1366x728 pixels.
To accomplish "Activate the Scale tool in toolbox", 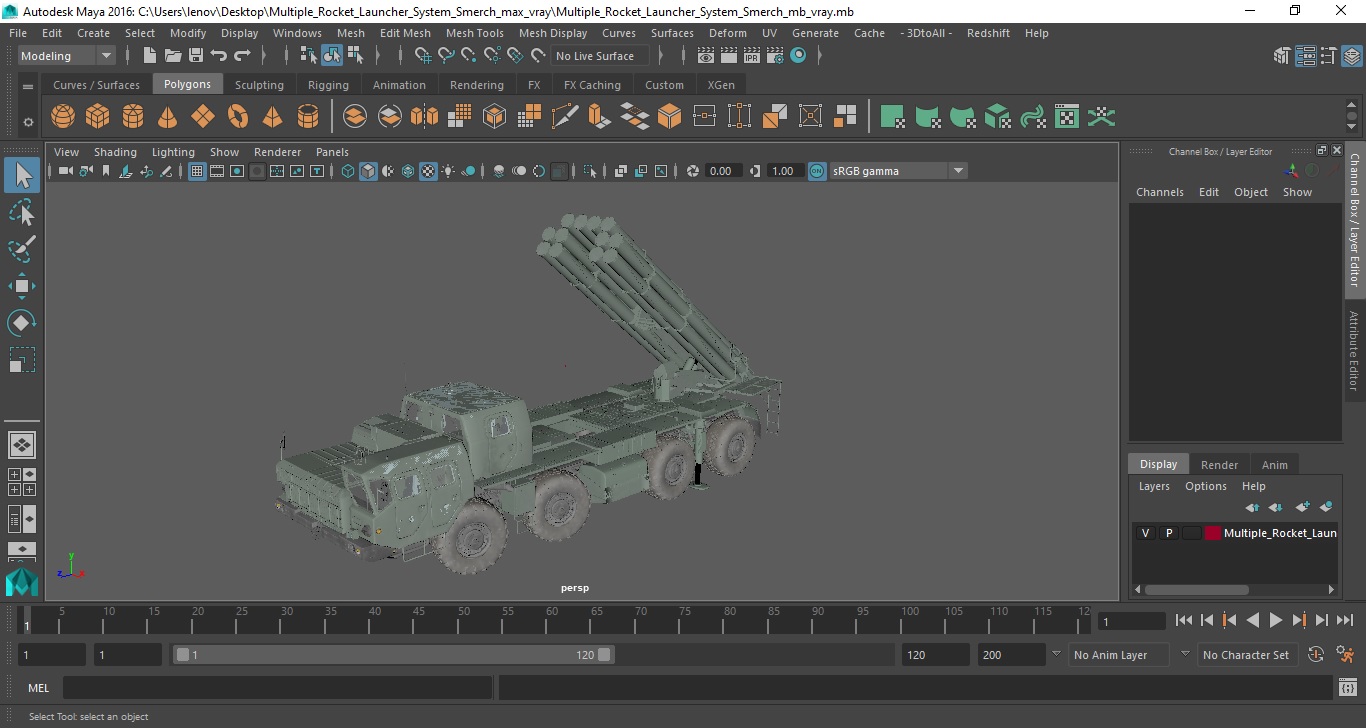I will point(22,359).
